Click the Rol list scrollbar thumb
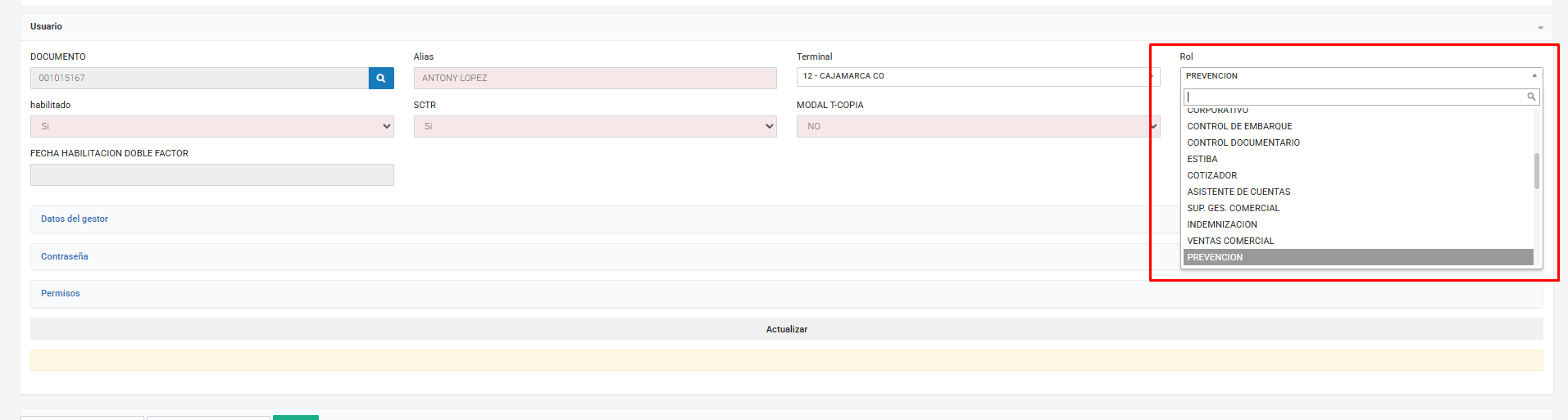This screenshot has width=1568, height=420. click(1536, 171)
